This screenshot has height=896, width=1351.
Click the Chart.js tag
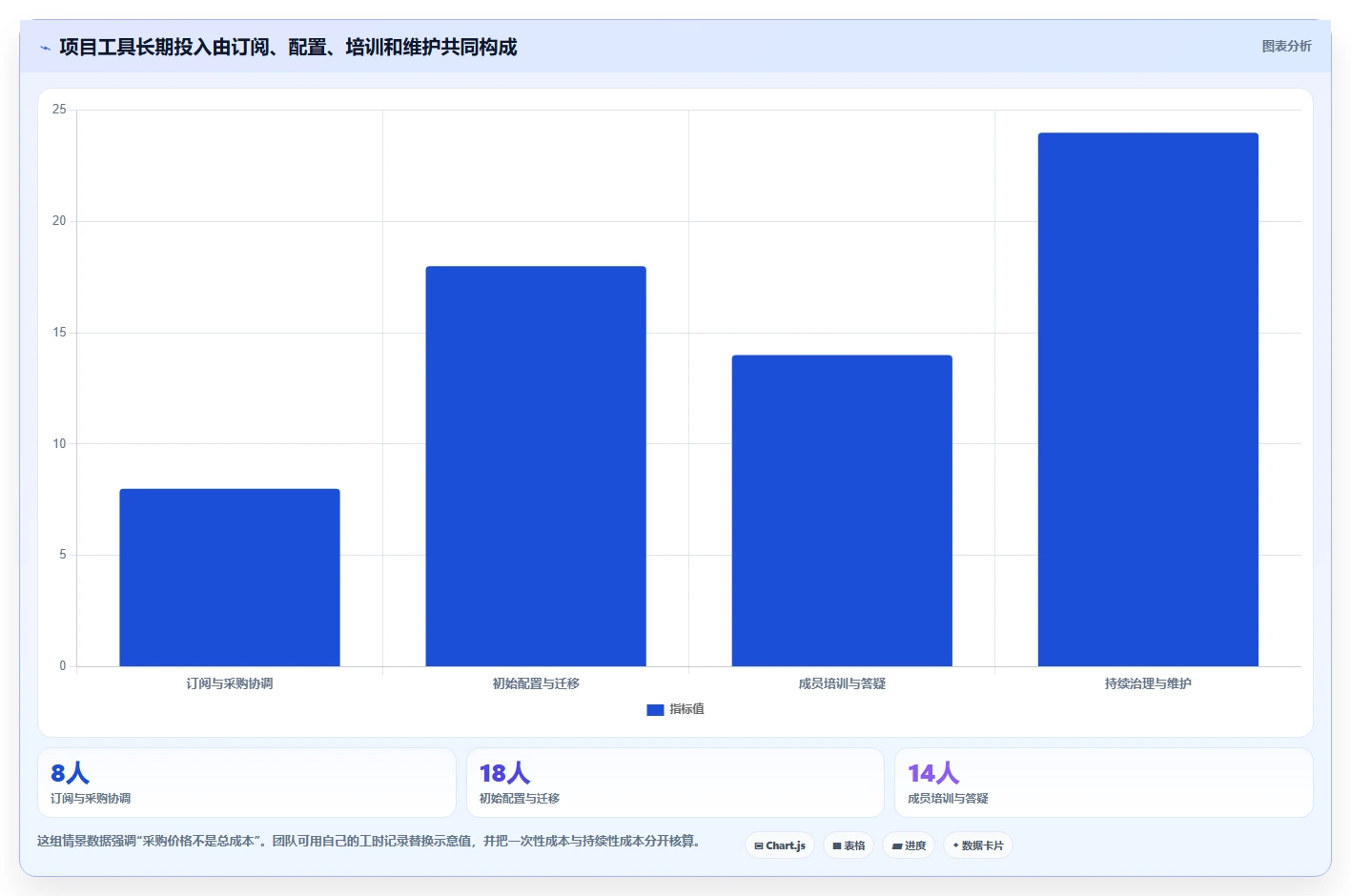click(780, 845)
